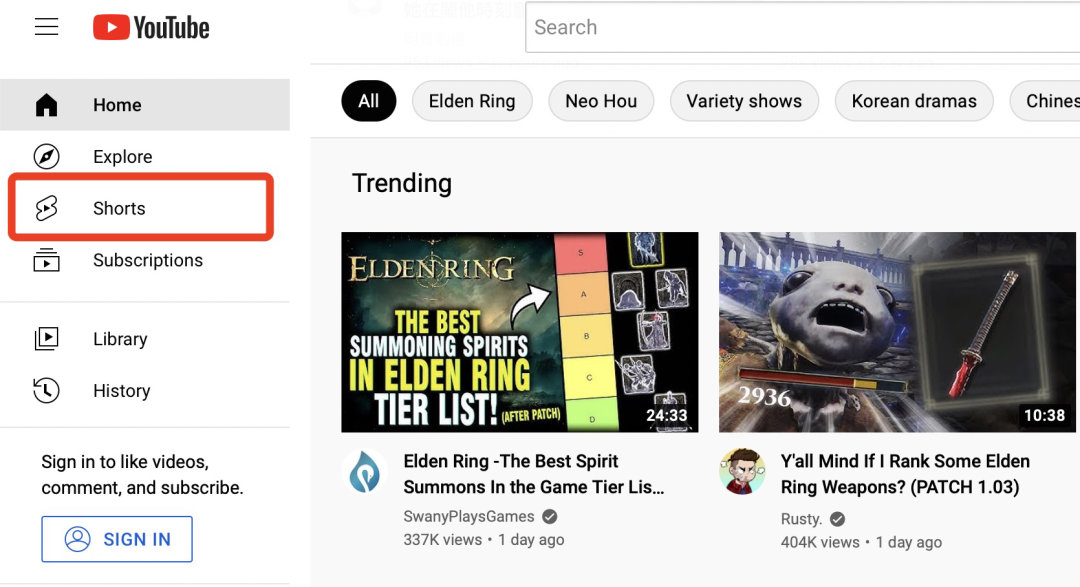The image size is (1080, 587).
Task: Click the Home sidebar icon
Action: (47, 105)
